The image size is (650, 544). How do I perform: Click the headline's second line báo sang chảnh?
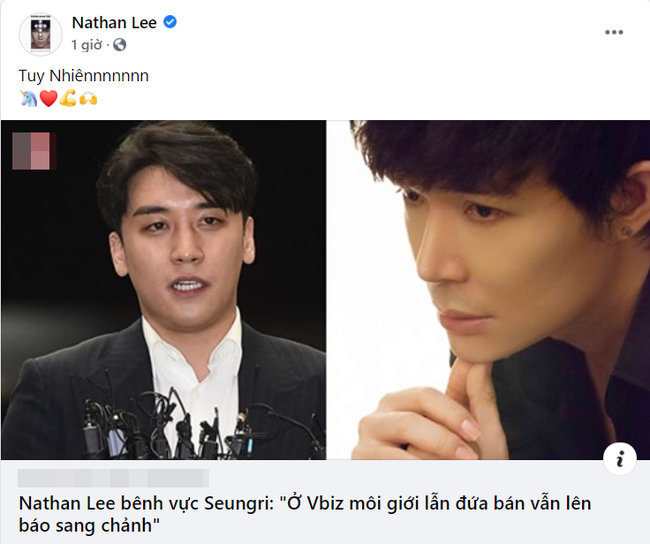tap(89, 525)
